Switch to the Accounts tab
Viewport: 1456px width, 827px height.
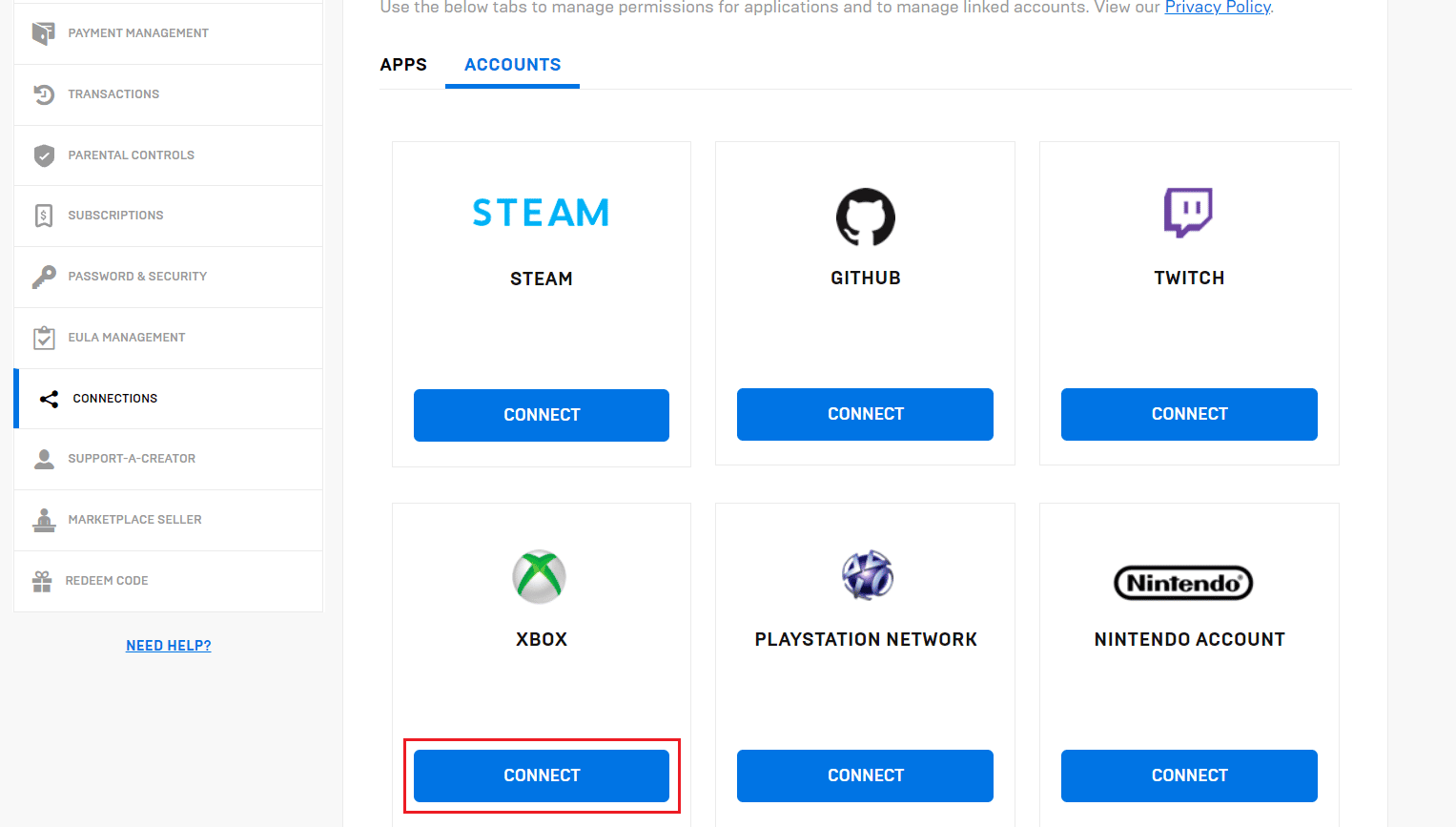513,65
